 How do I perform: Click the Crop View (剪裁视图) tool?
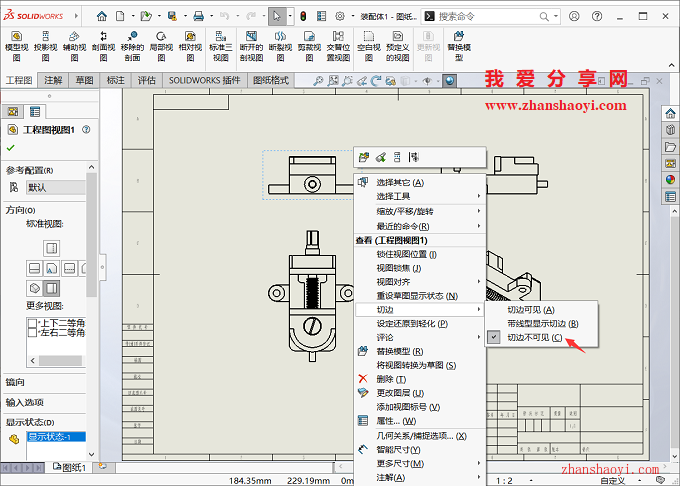point(309,46)
